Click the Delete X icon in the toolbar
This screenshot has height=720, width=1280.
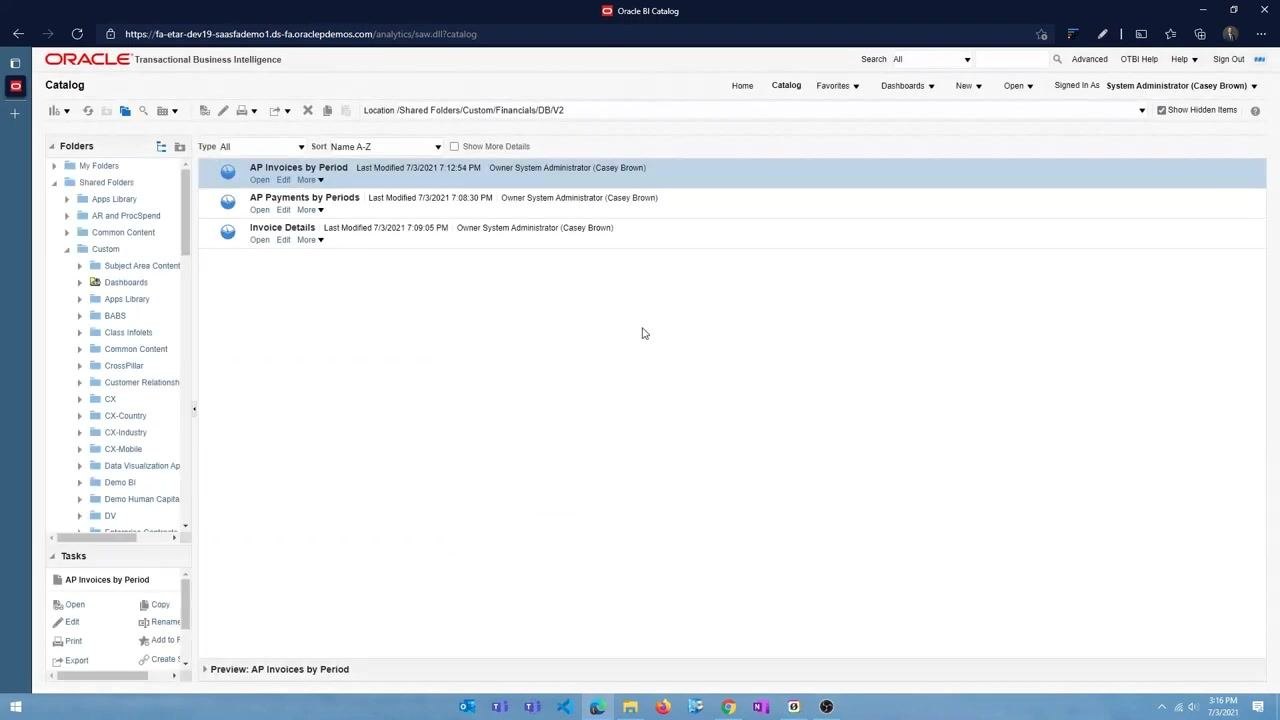click(308, 111)
